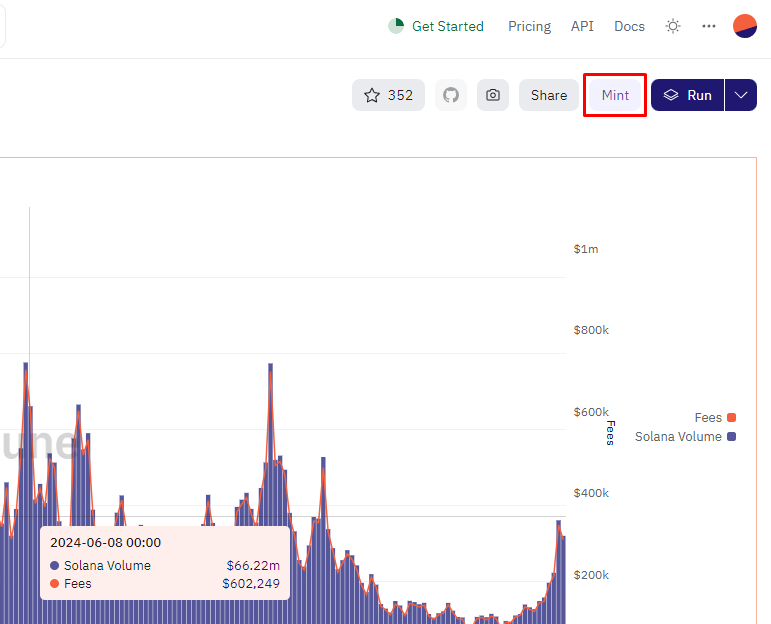This screenshot has width=771, height=624.
Task: Click the purple Solana Volume legend swatch
Action: point(732,437)
